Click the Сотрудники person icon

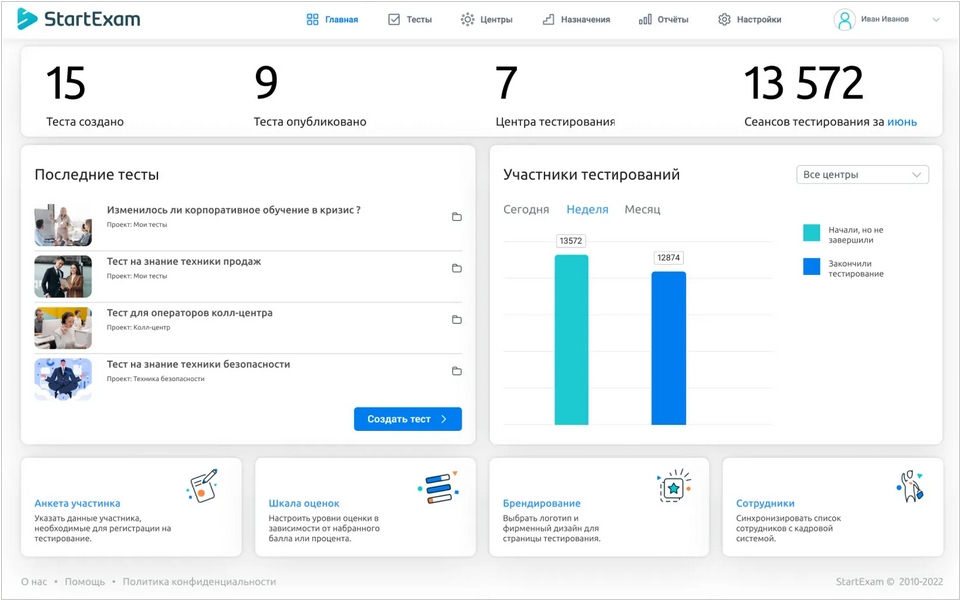[x=909, y=486]
